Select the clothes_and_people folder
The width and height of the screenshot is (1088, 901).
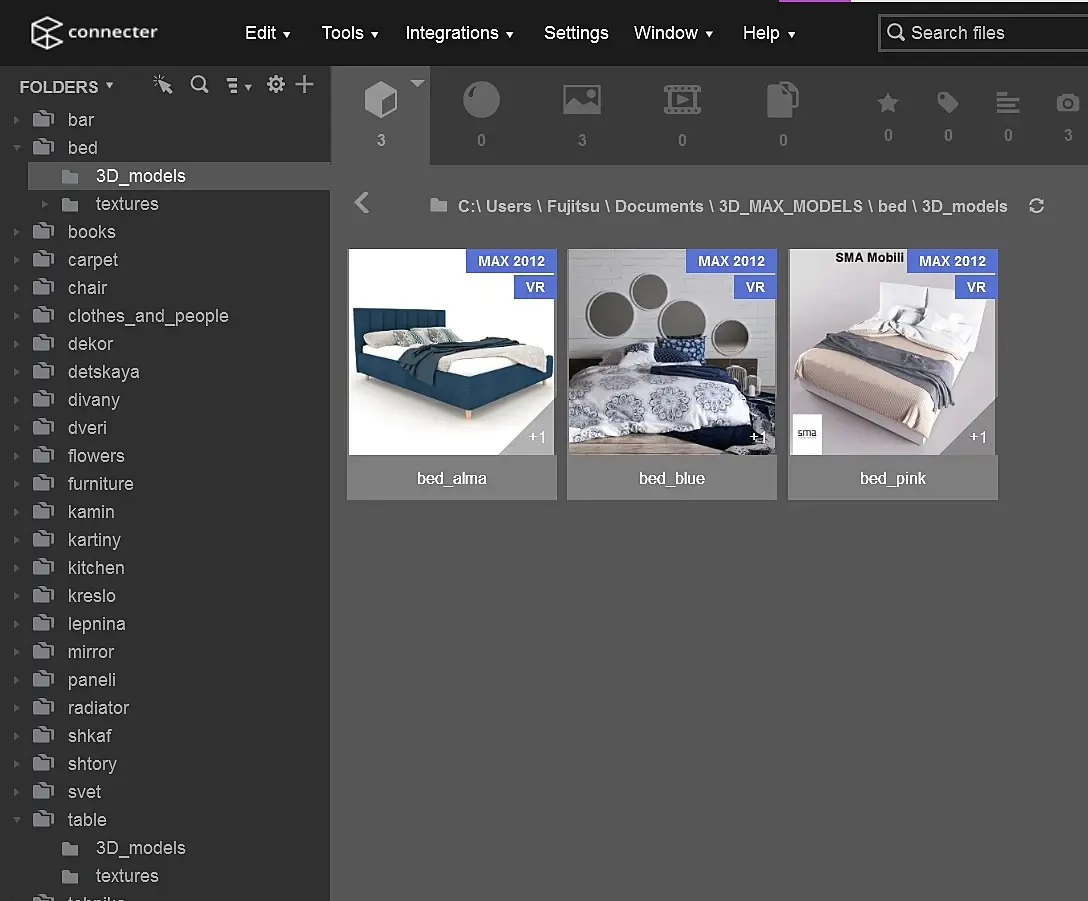point(148,316)
